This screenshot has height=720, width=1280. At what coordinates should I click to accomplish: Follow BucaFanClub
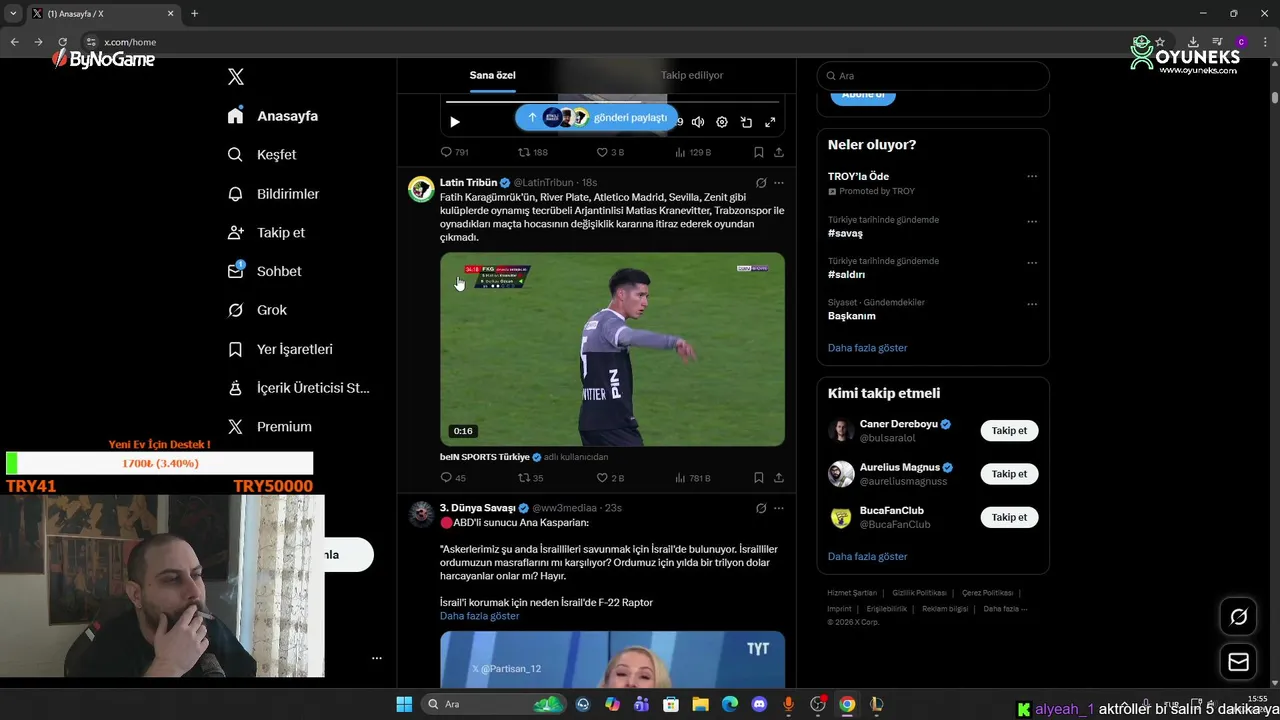pyautogui.click(x=1009, y=517)
